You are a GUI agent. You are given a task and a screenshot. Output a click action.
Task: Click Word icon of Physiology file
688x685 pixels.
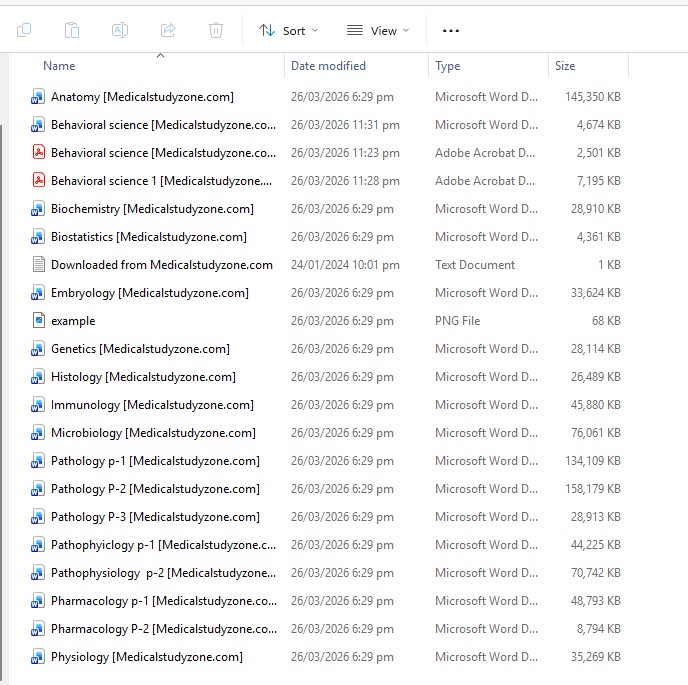pos(38,657)
